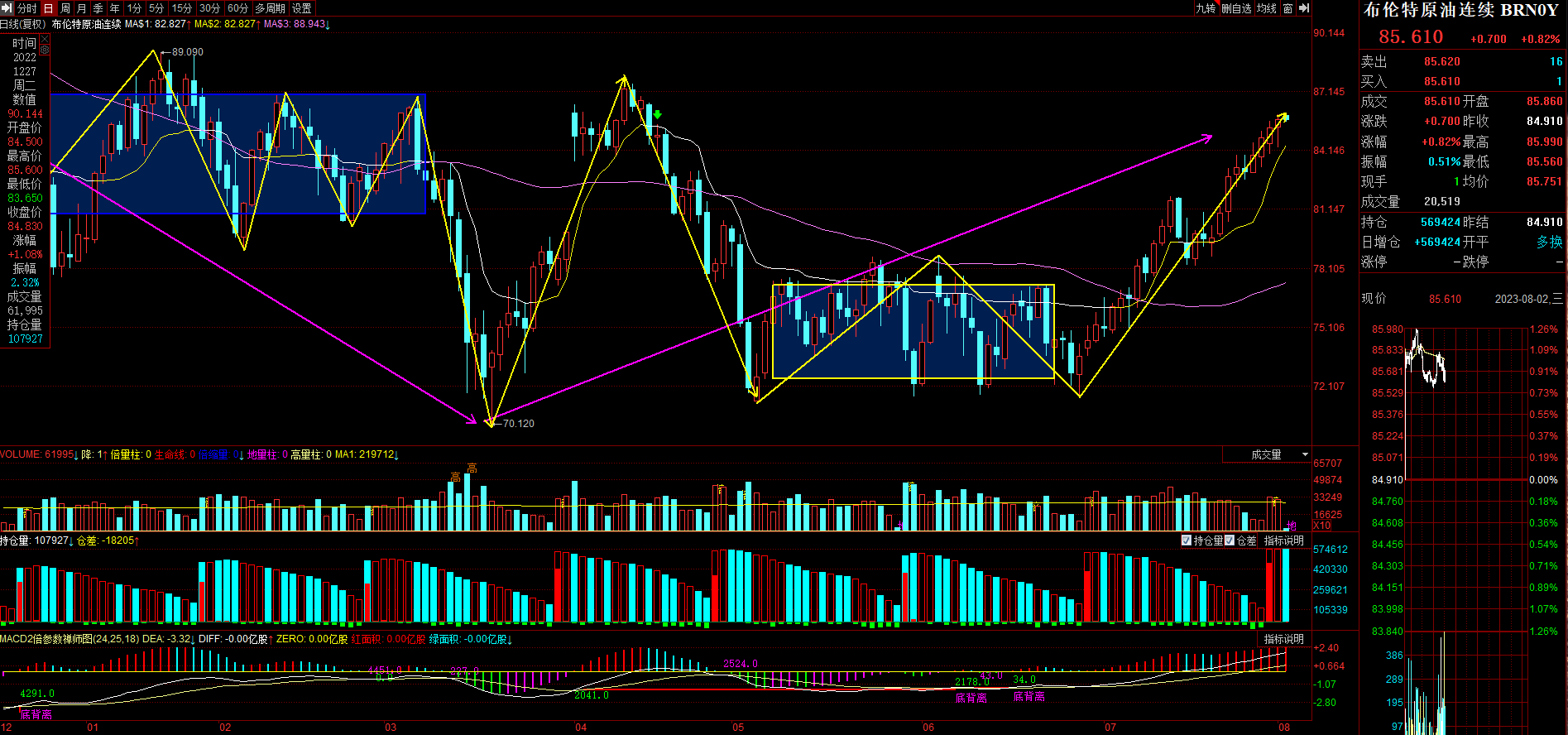Click the 九转 indicator button
Image resolution: width=1568 pixels, height=735 pixels.
(x=1206, y=8)
